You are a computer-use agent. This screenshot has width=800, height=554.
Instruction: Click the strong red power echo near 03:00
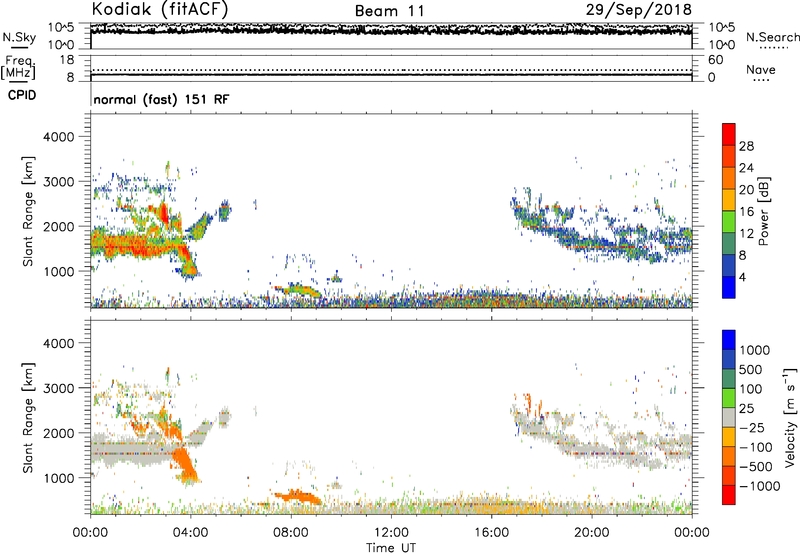pos(164,213)
